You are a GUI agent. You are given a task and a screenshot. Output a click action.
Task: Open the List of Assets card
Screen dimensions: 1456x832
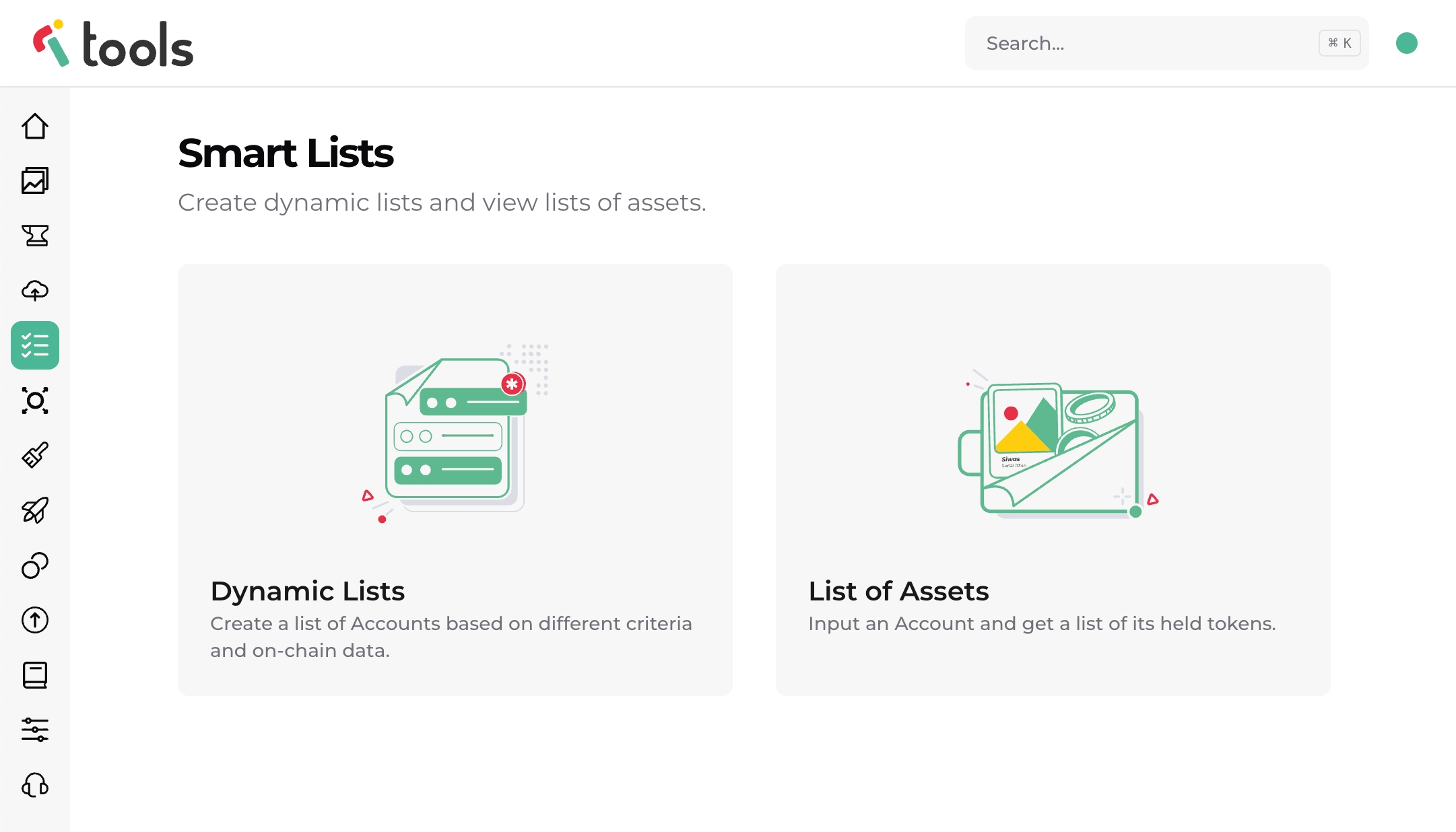pyautogui.click(x=1053, y=591)
